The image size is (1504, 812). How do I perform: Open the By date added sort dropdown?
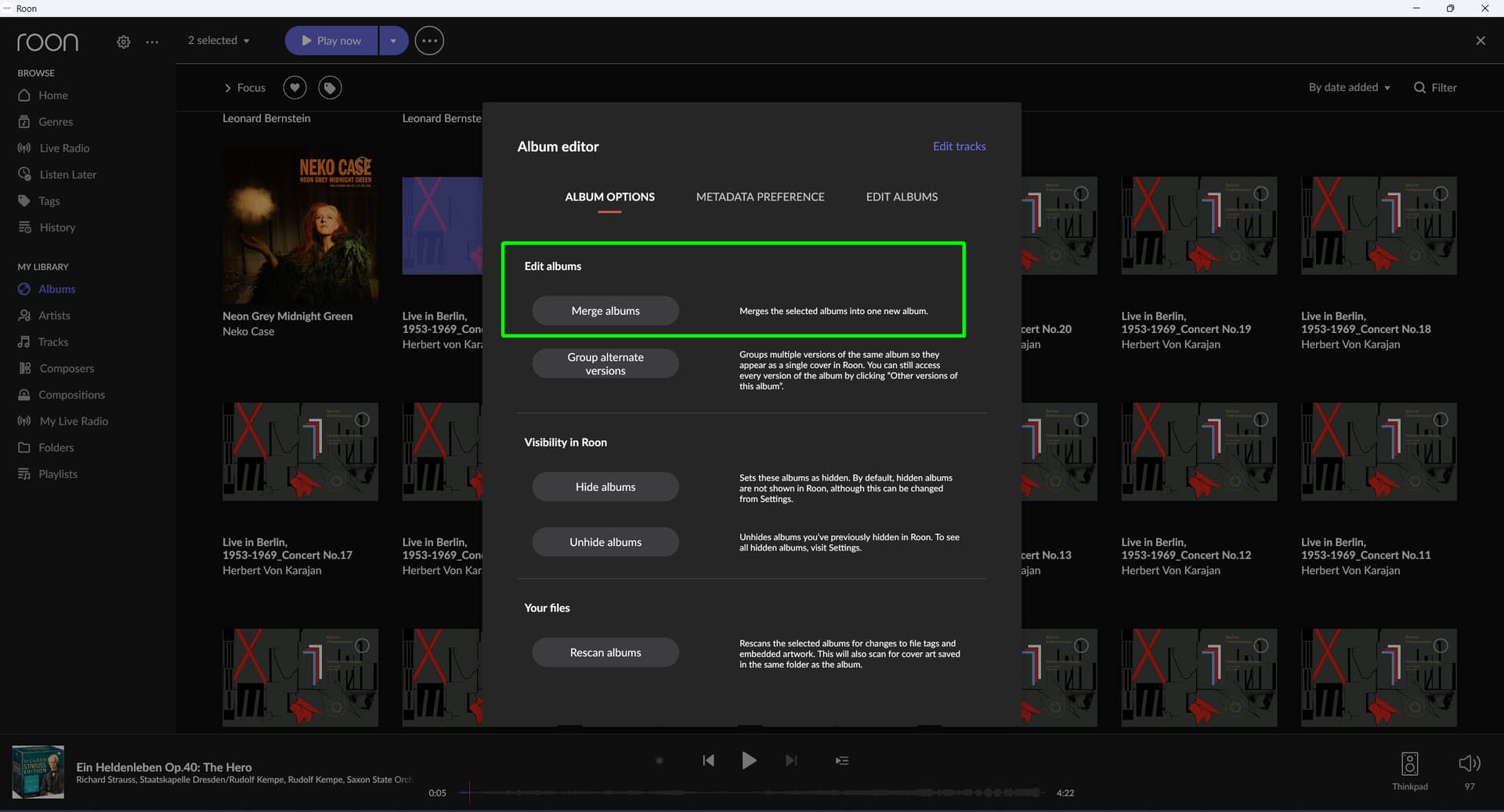1349,88
